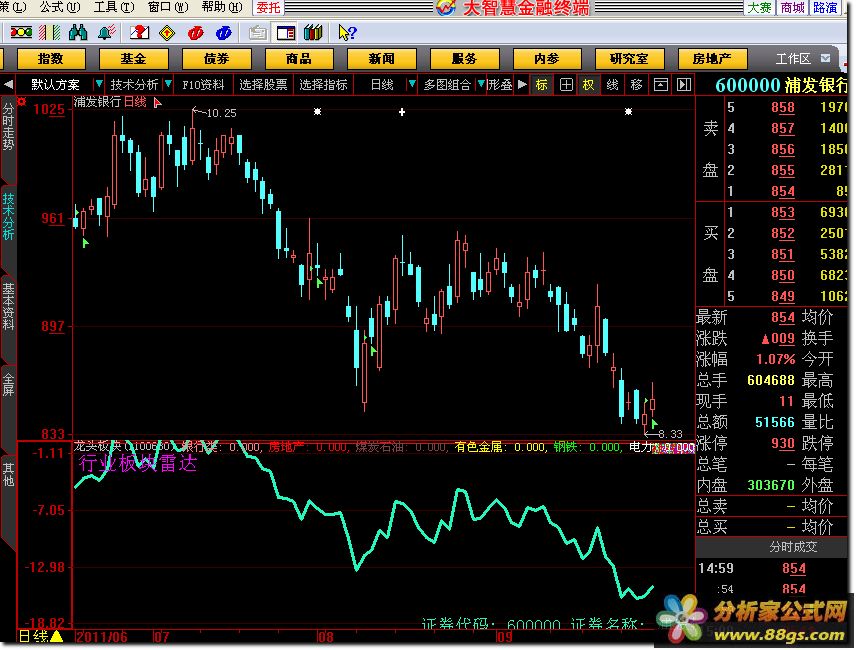Open the 商城 link
This screenshot has height=650, width=856.
792,8
